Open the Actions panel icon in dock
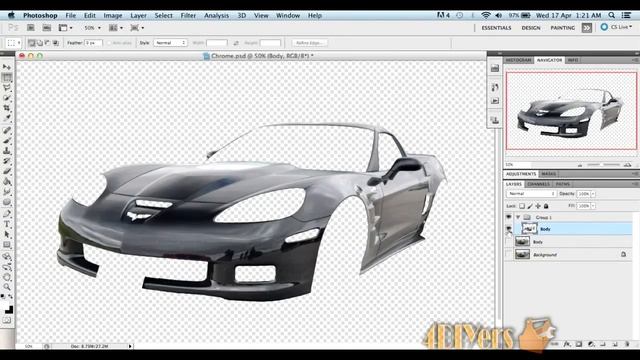 click(495, 100)
